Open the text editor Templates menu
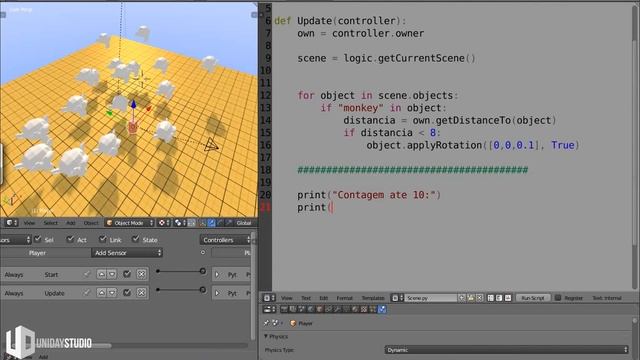This screenshot has width=640, height=360. coord(373,298)
